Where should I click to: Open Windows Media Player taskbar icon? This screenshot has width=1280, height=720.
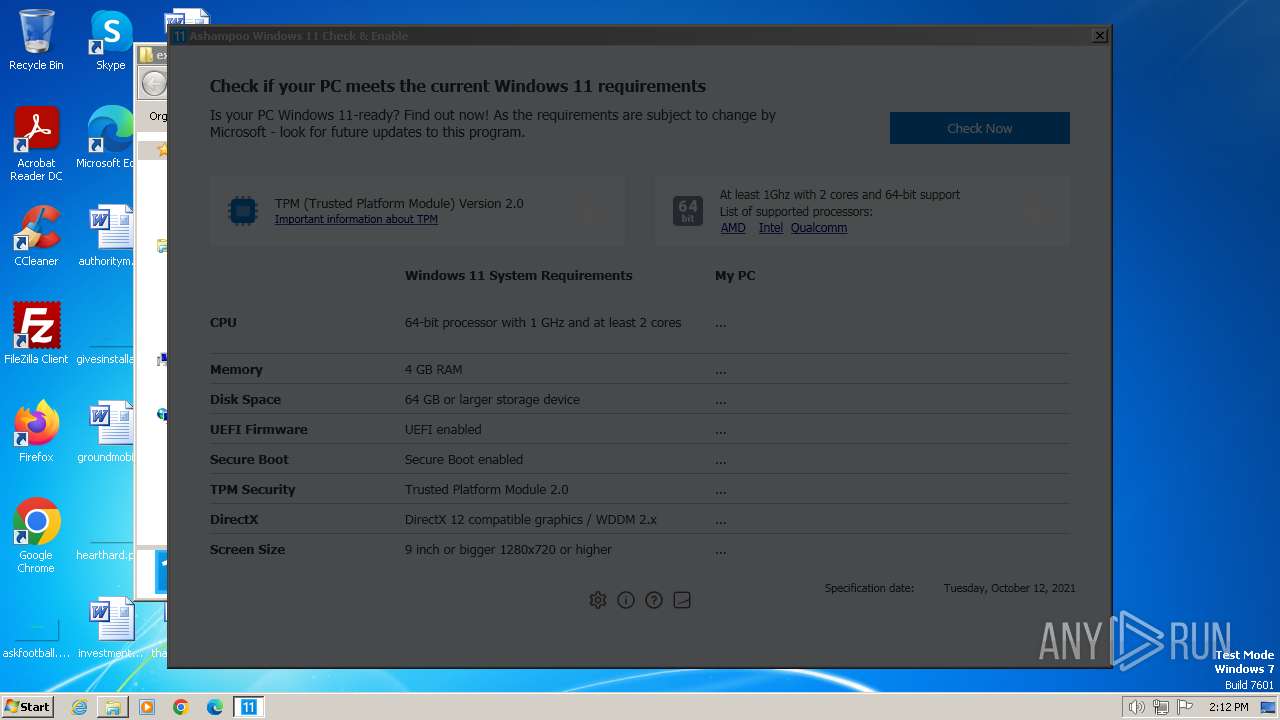tap(147, 707)
